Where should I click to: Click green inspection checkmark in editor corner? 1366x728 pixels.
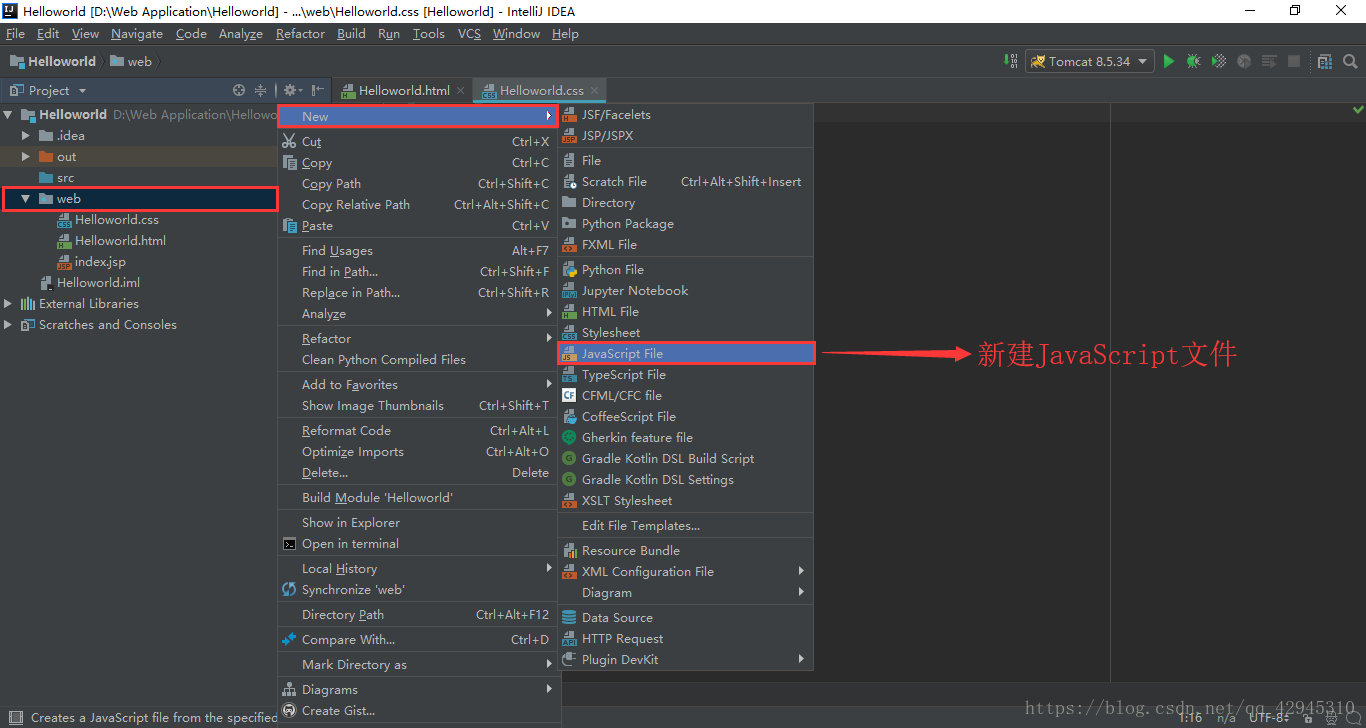click(1358, 109)
